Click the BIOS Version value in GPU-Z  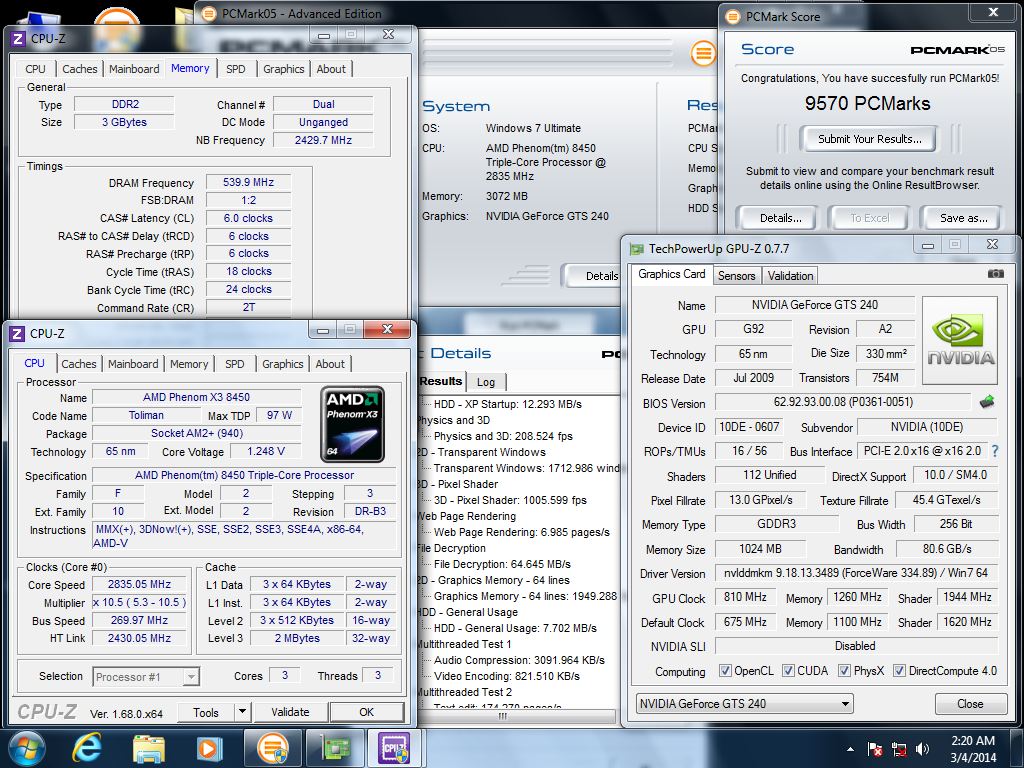pos(843,402)
